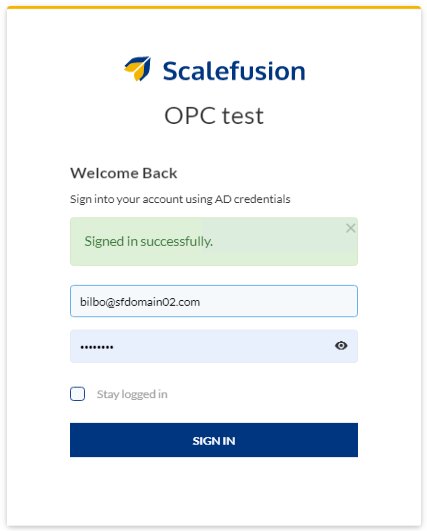Screen dimensions: 427x531
Task: Click the Scalefusion wordmark text
Action: 234,71
